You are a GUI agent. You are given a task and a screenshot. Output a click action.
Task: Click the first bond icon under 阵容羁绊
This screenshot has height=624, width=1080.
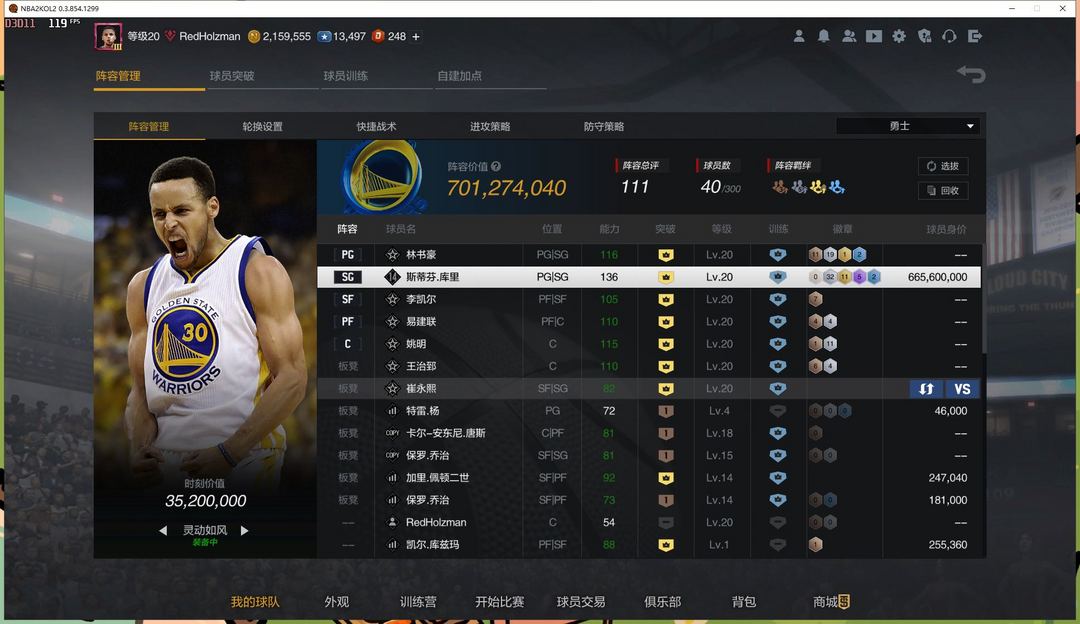780,187
